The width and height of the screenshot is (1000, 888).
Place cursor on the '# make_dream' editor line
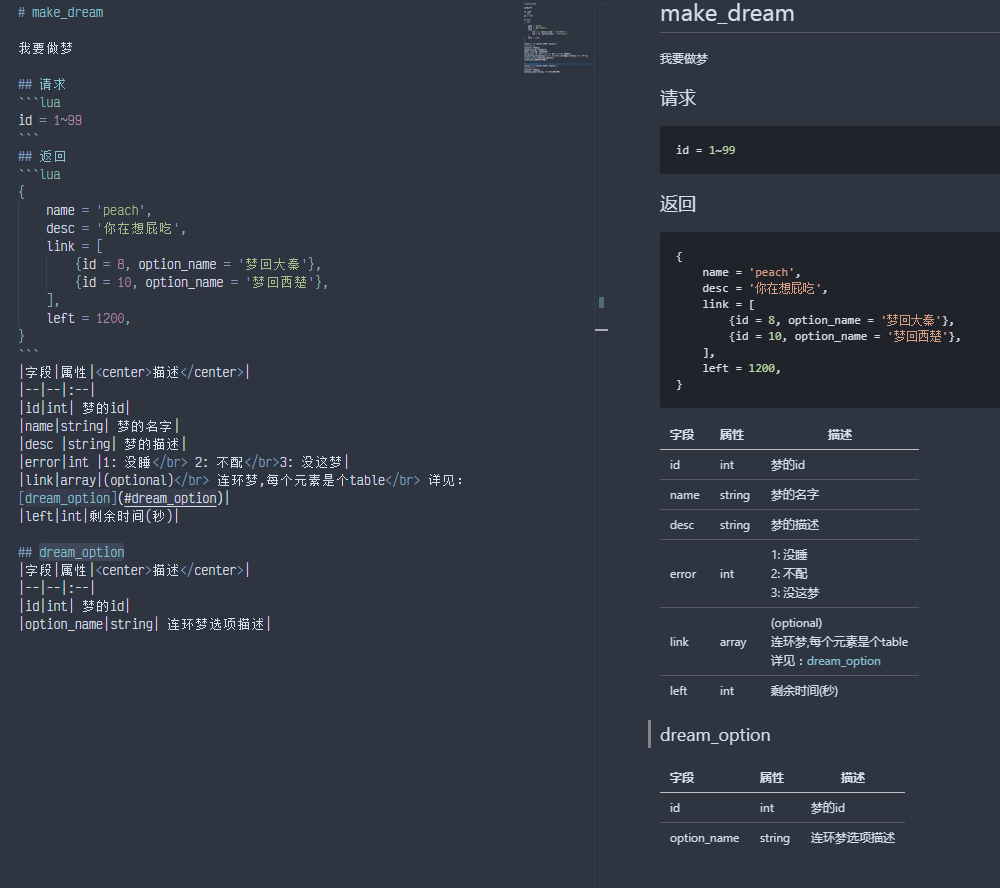click(x=61, y=12)
